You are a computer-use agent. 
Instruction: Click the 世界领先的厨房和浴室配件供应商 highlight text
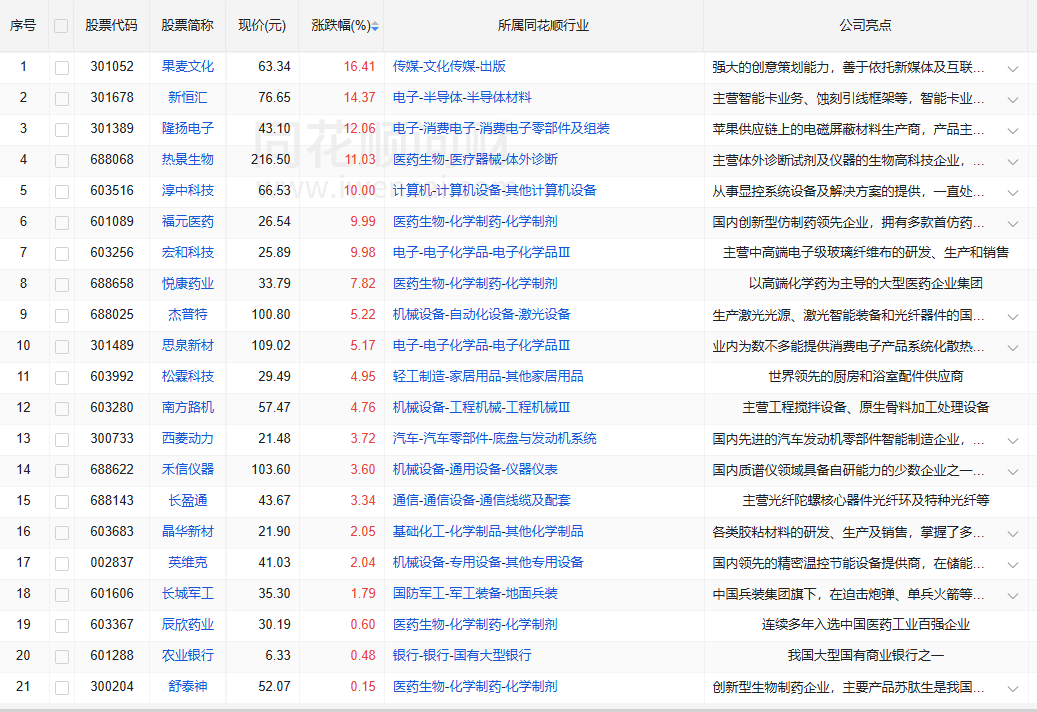click(866, 377)
